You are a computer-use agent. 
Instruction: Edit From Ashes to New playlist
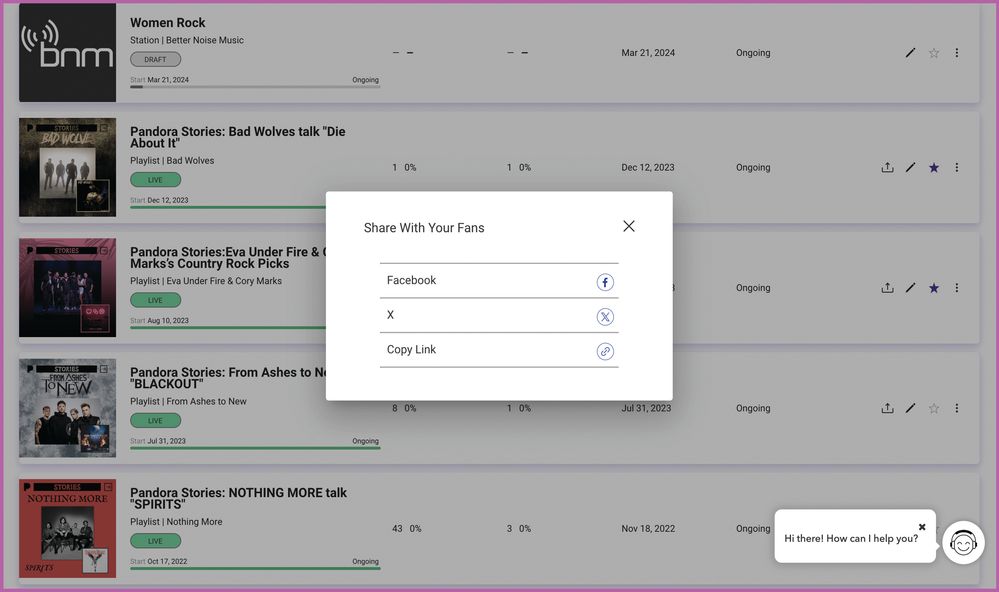(x=910, y=408)
